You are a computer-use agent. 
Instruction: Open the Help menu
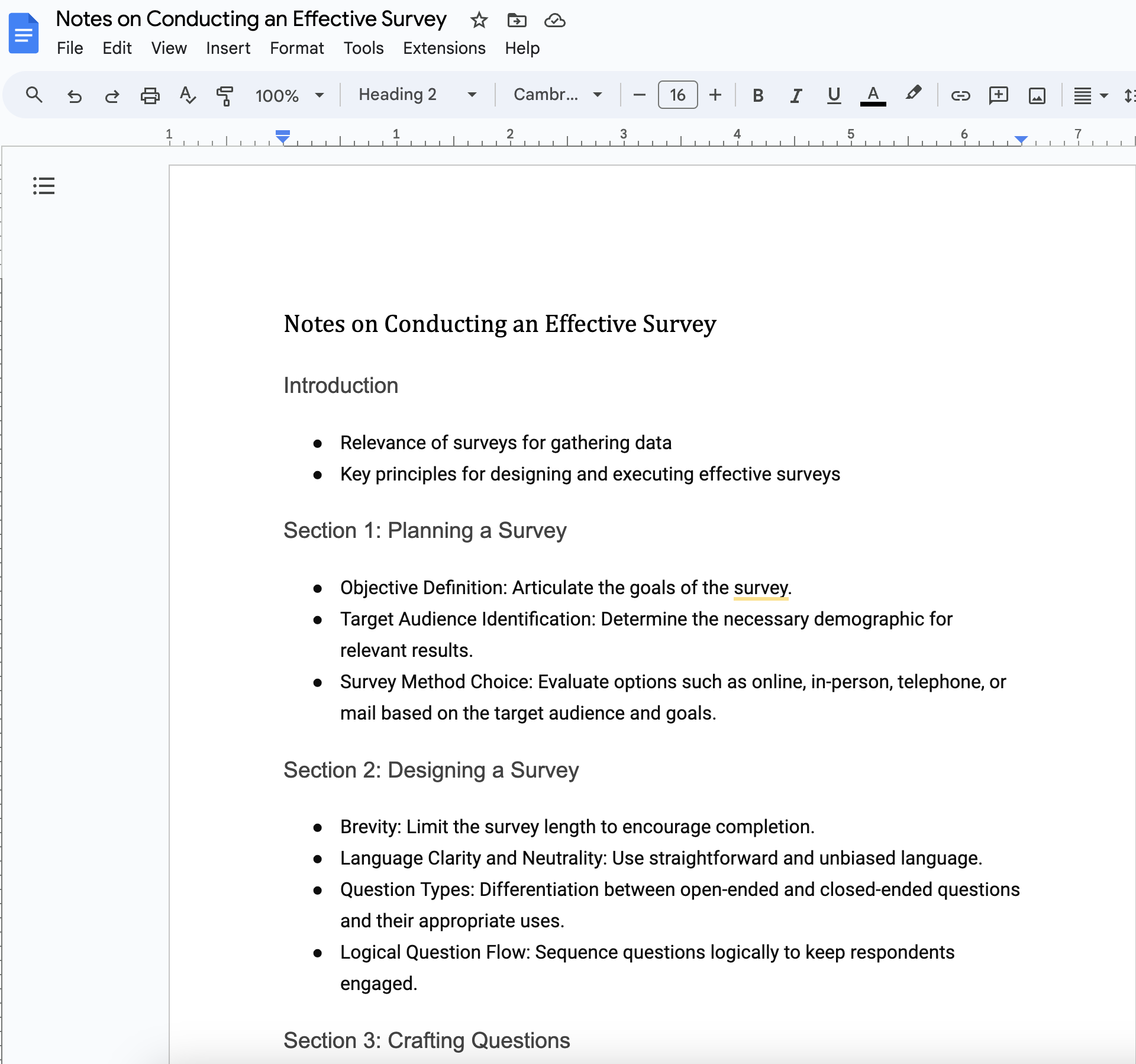coord(522,48)
